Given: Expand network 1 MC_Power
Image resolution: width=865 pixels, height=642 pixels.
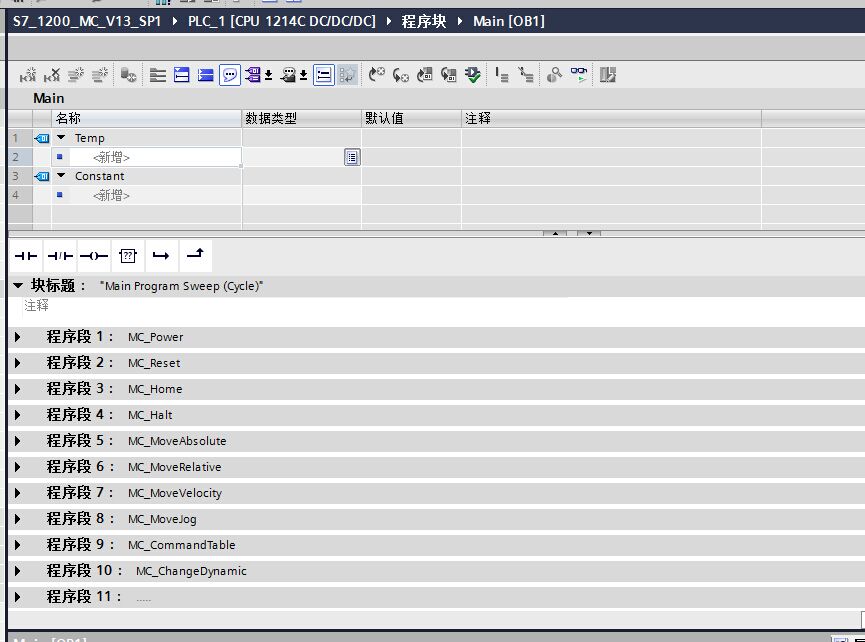Looking at the screenshot, I should coord(18,337).
